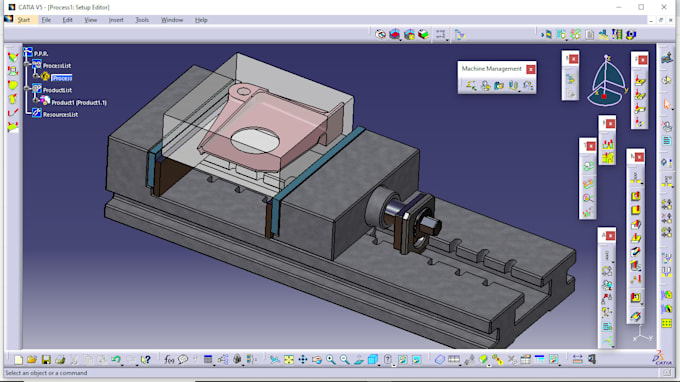Click the Zoom In icon
Screen dimensions: 680x382
coord(331,359)
